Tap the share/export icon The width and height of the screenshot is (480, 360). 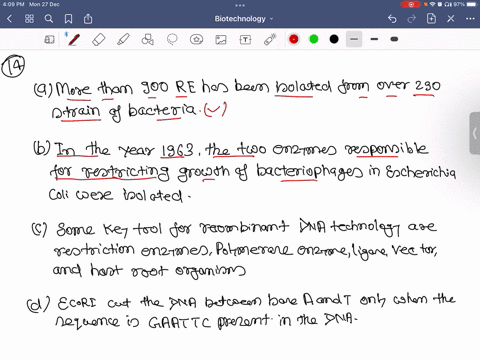coord(88,19)
